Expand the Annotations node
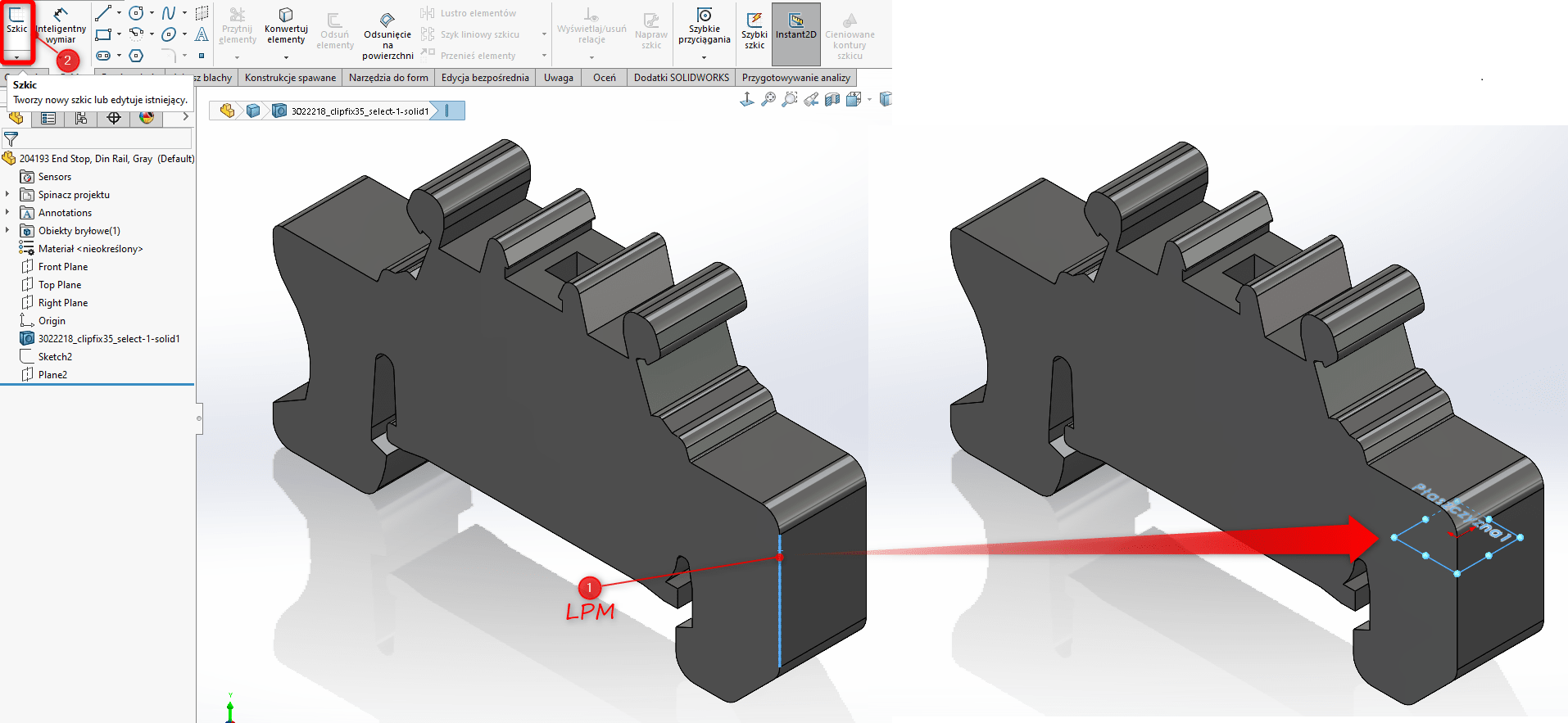 point(7,212)
